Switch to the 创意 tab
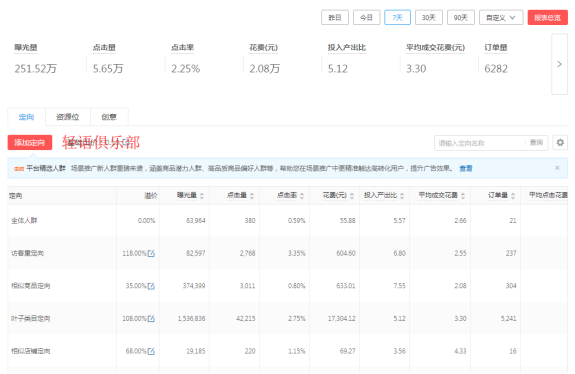Image resolution: width=575 pixels, height=374 pixels. [109, 117]
